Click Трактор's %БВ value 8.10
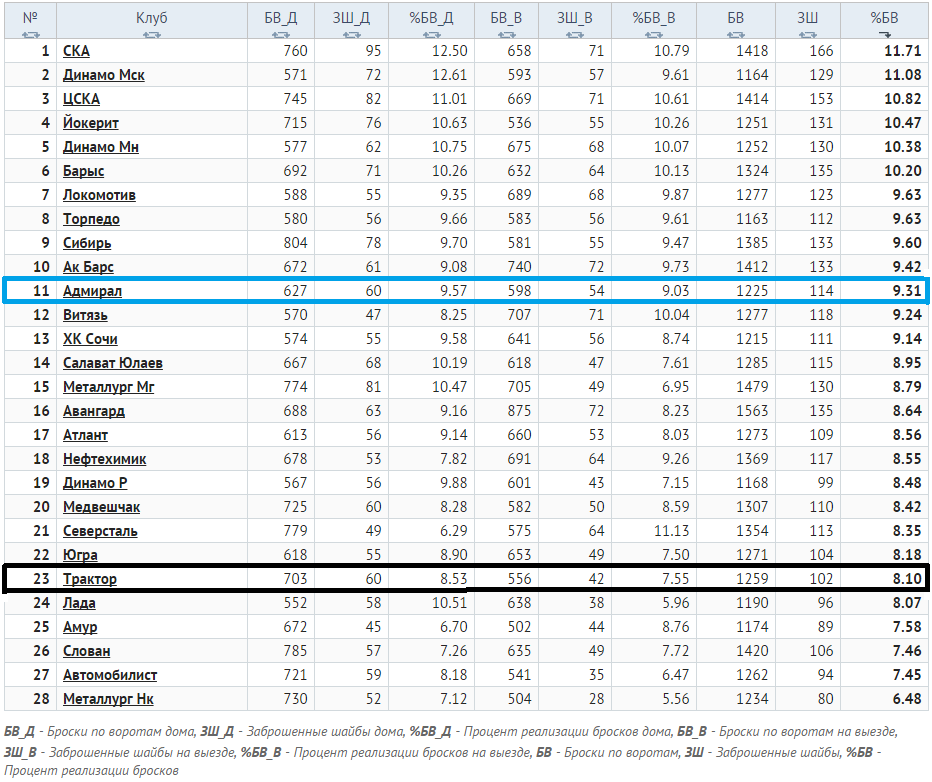Image resolution: width=932 pixels, height=782 pixels. [x=907, y=579]
